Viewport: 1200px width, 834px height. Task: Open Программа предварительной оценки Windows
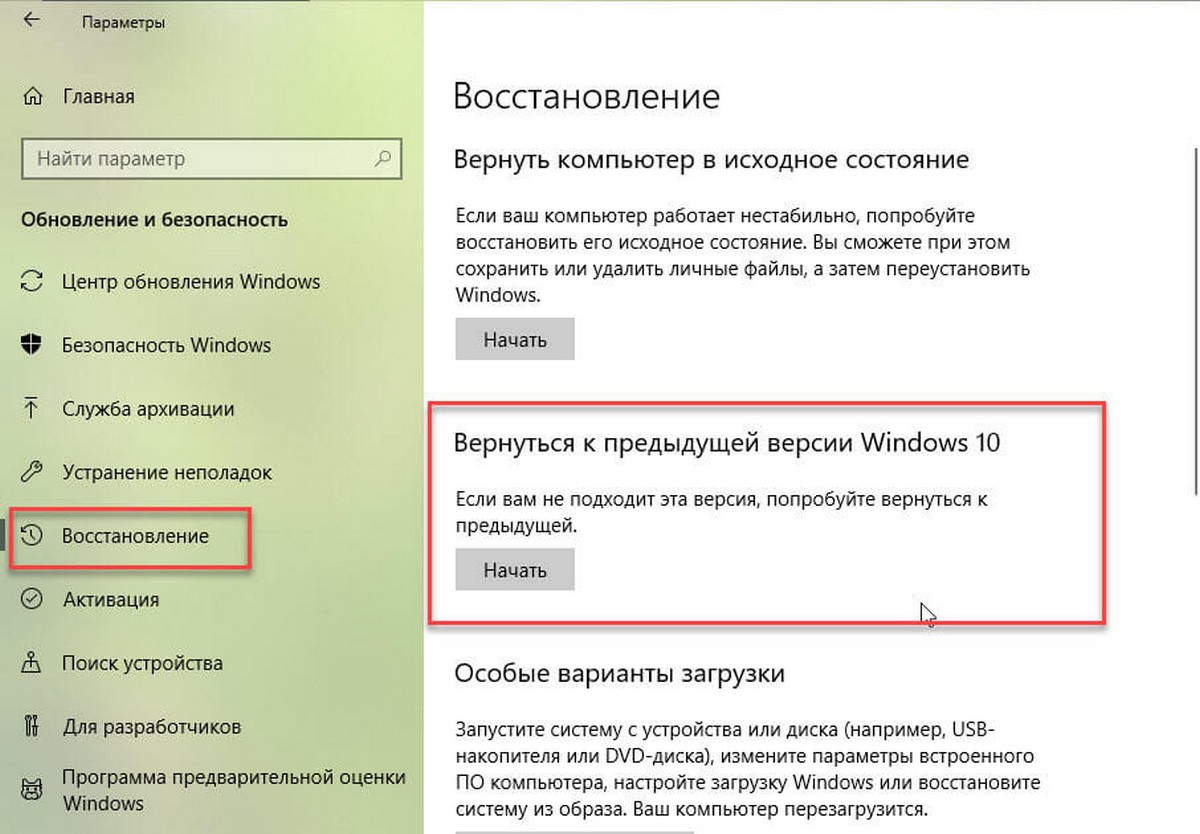[235, 790]
